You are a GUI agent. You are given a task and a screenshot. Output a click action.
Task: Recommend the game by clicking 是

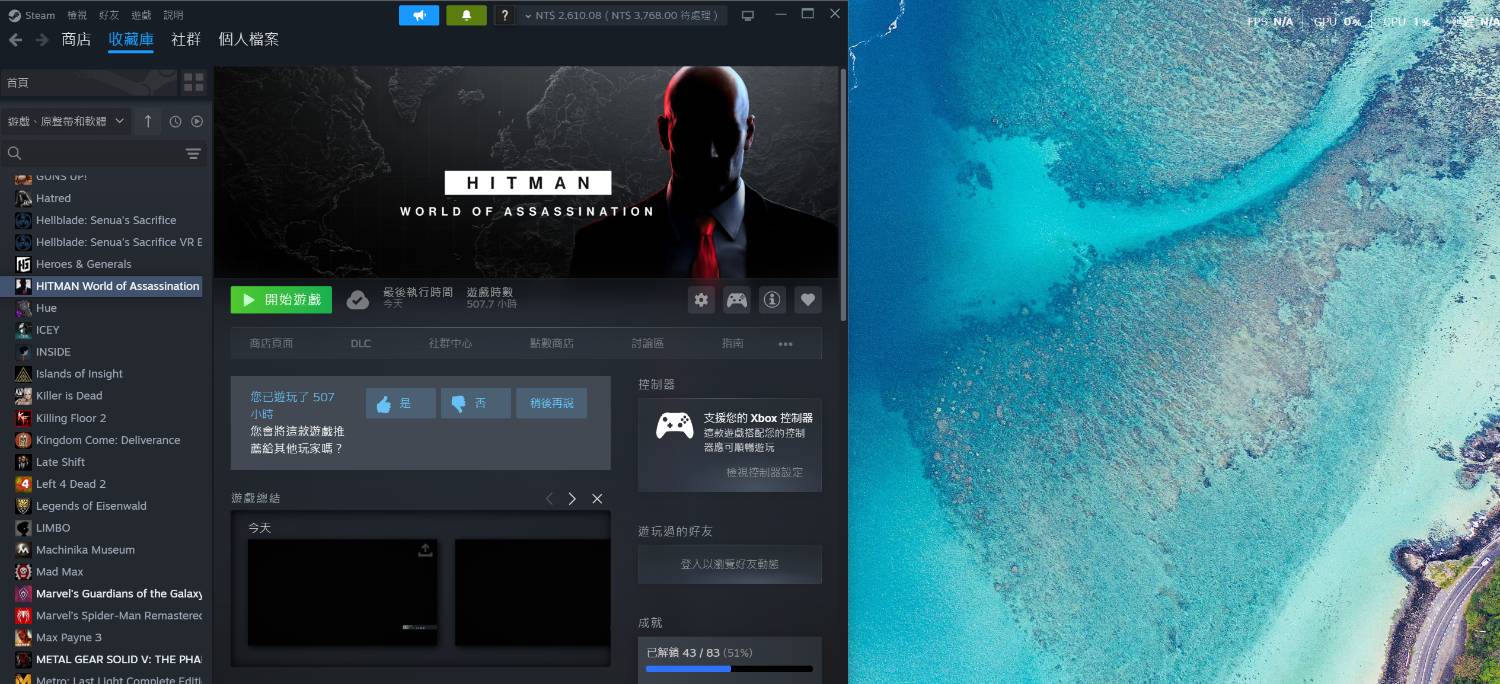pyautogui.click(x=401, y=403)
